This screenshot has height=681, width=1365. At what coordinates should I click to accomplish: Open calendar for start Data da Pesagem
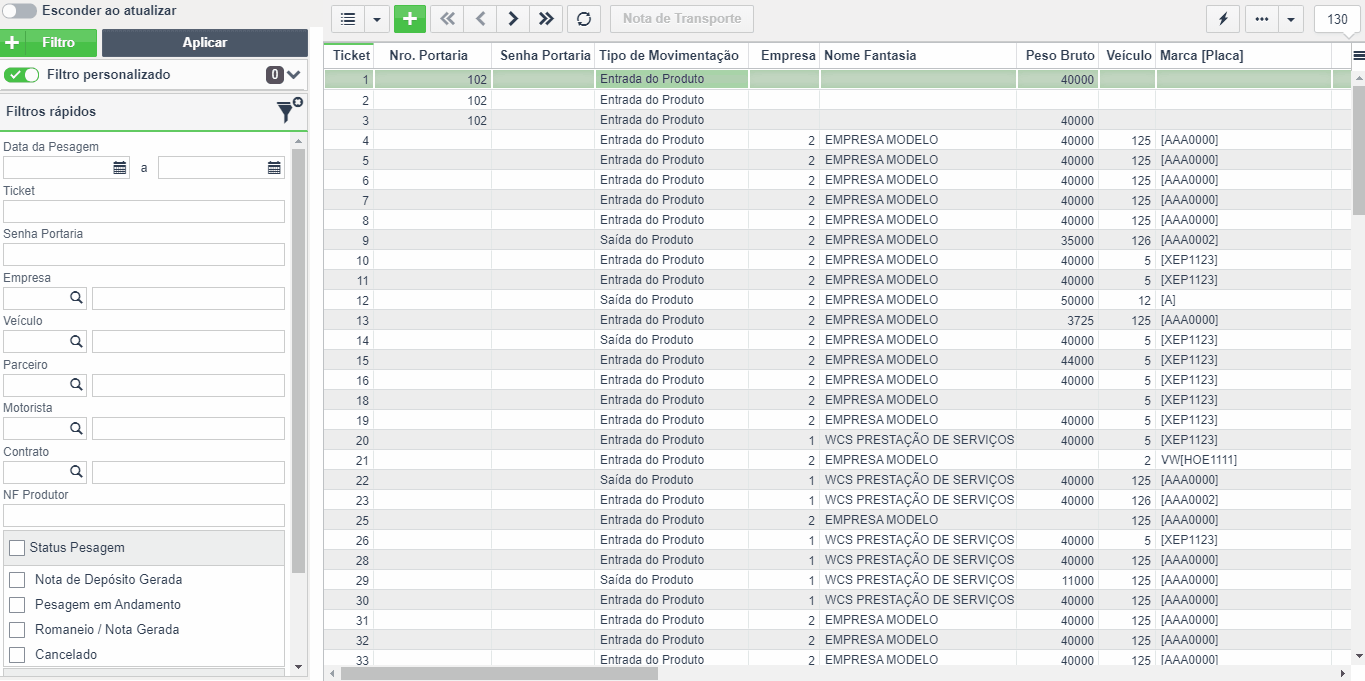pos(120,168)
